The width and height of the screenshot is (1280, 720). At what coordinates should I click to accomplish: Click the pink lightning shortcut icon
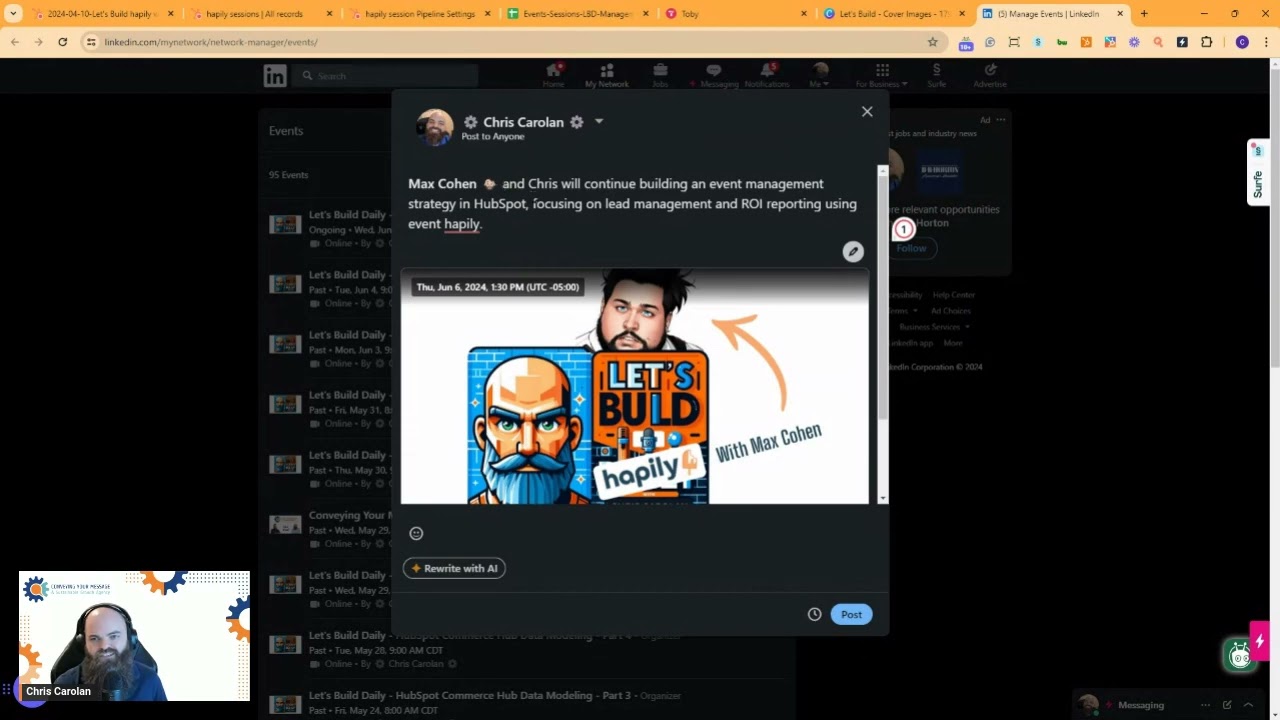pyautogui.click(x=1260, y=641)
